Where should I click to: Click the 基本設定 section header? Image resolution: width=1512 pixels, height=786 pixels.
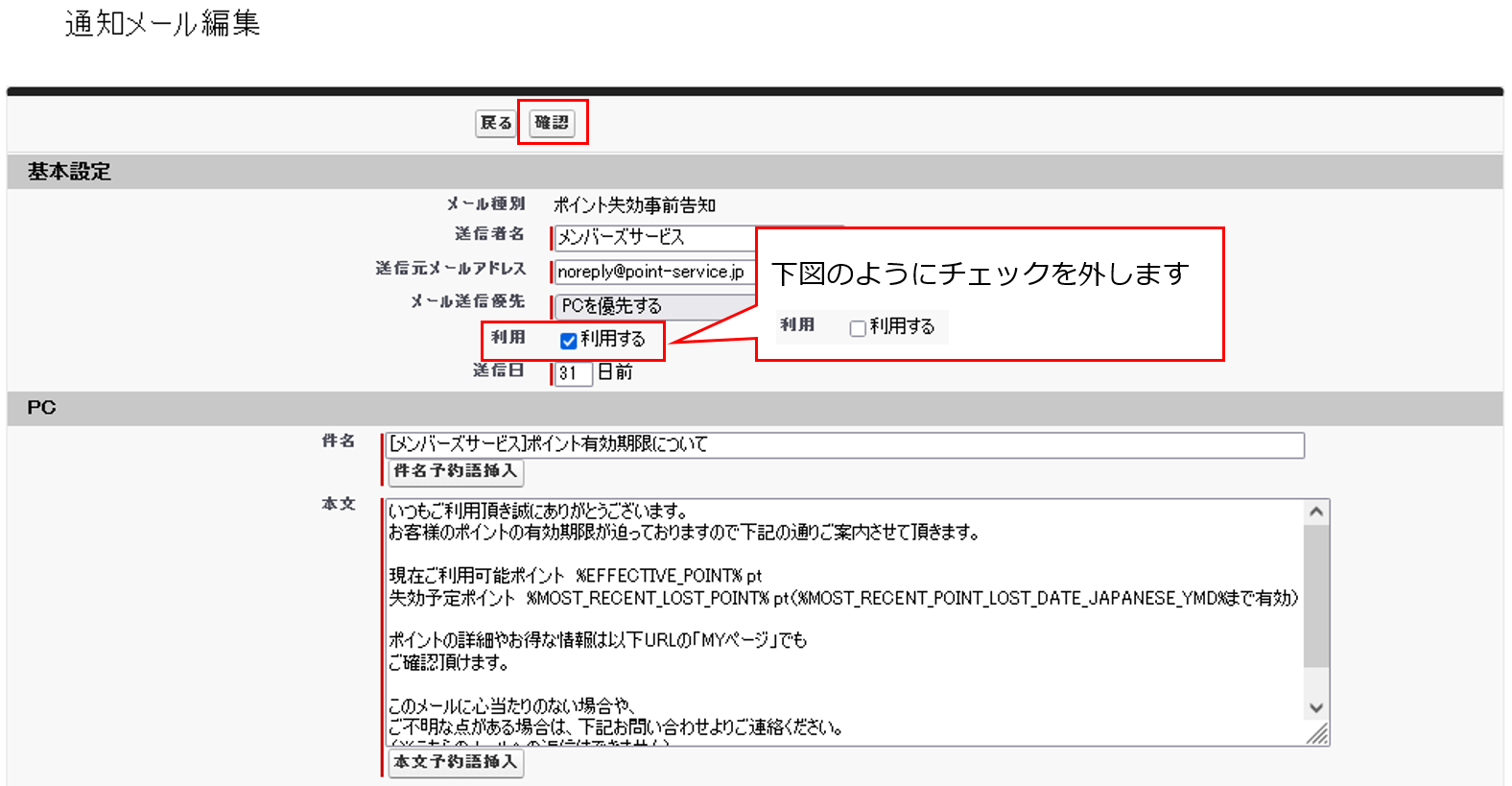pyautogui.click(x=69, y=172)
